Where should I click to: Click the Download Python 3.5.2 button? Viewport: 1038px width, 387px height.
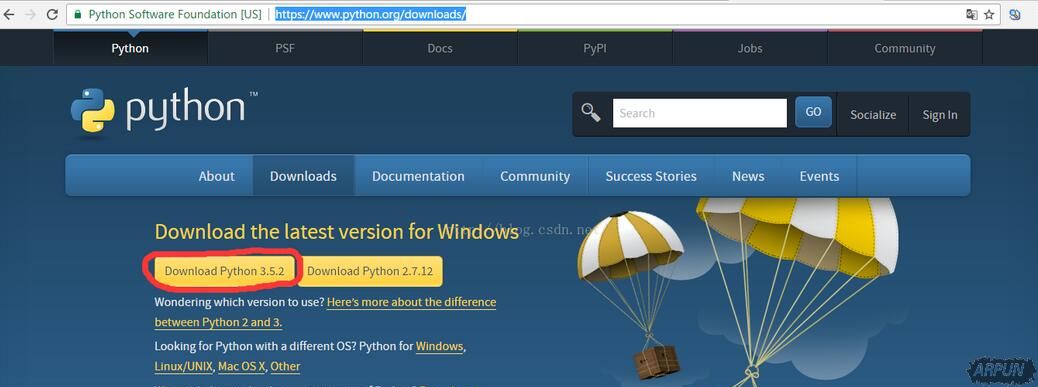224,271
